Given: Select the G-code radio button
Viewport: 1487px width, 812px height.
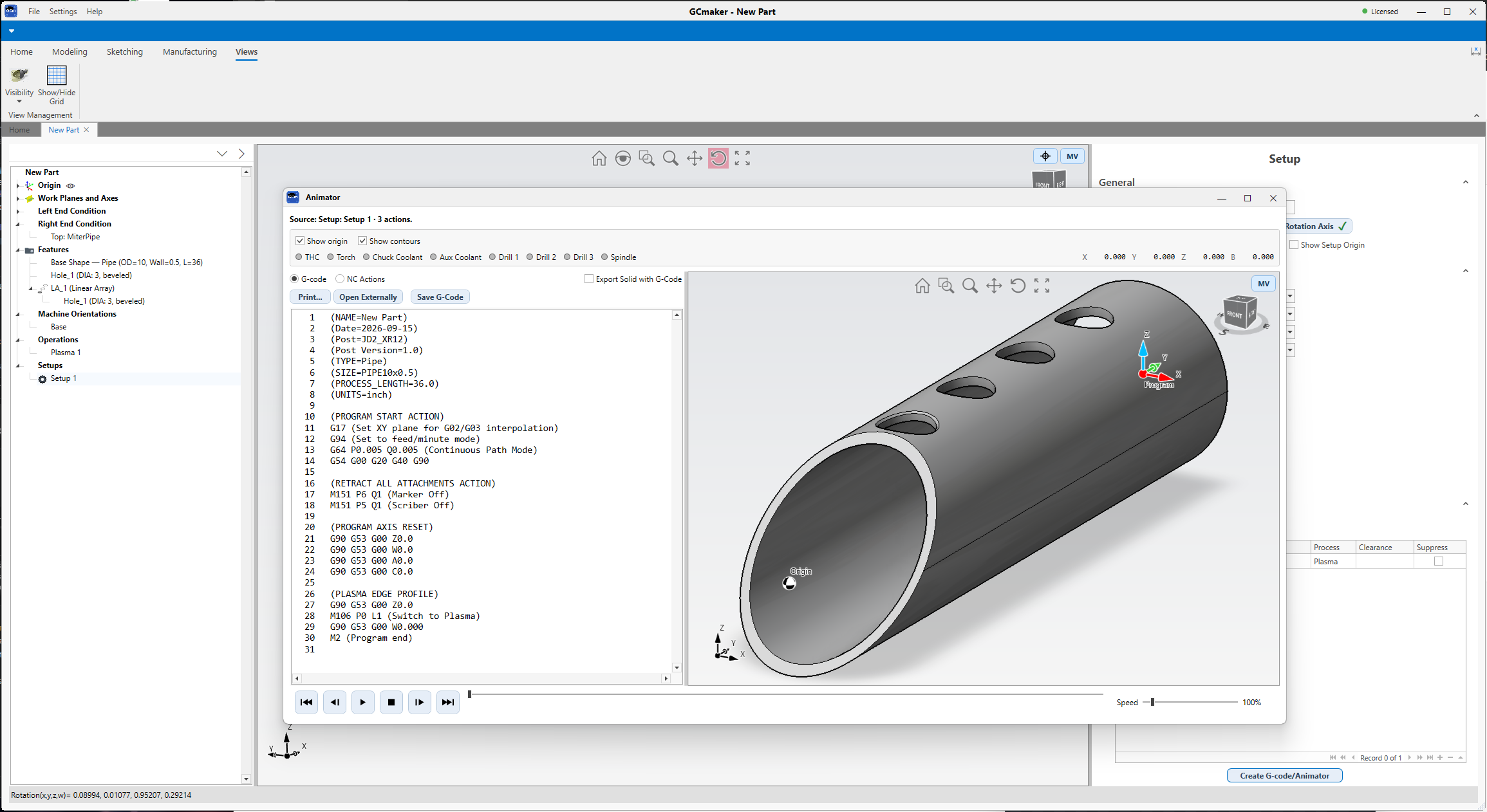Looking at the screenshot, I should tap(294, 279).
